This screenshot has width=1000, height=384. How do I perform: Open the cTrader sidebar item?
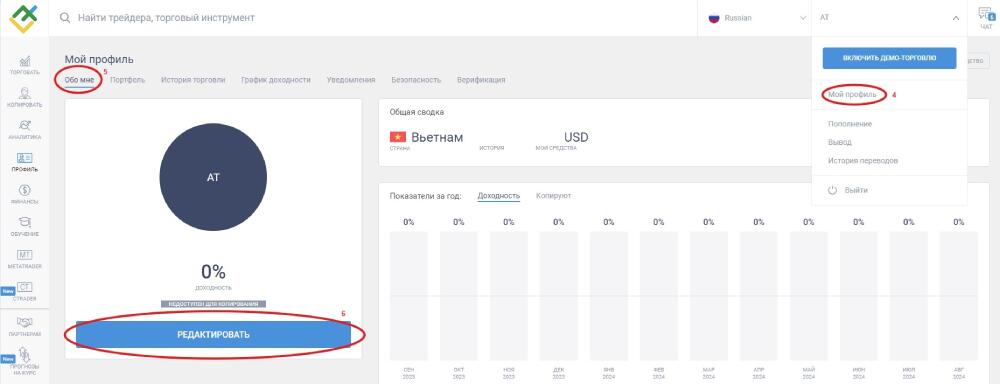24,291
